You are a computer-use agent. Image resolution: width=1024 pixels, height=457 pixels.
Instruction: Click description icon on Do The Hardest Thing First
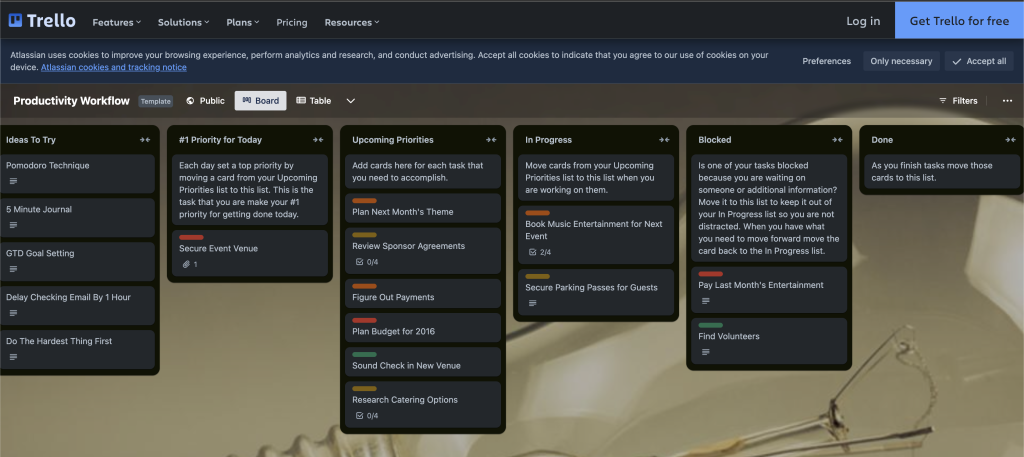pyautogui.click(x=14, y=356)
